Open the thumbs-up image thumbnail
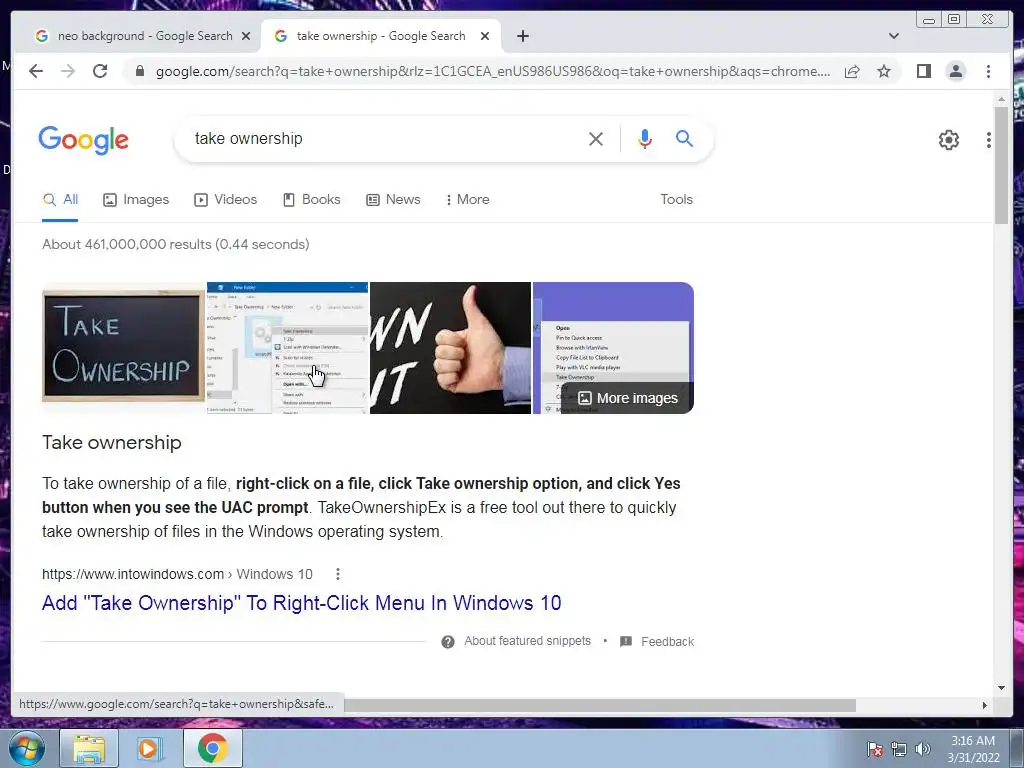1024x768 pixels. 451,347
